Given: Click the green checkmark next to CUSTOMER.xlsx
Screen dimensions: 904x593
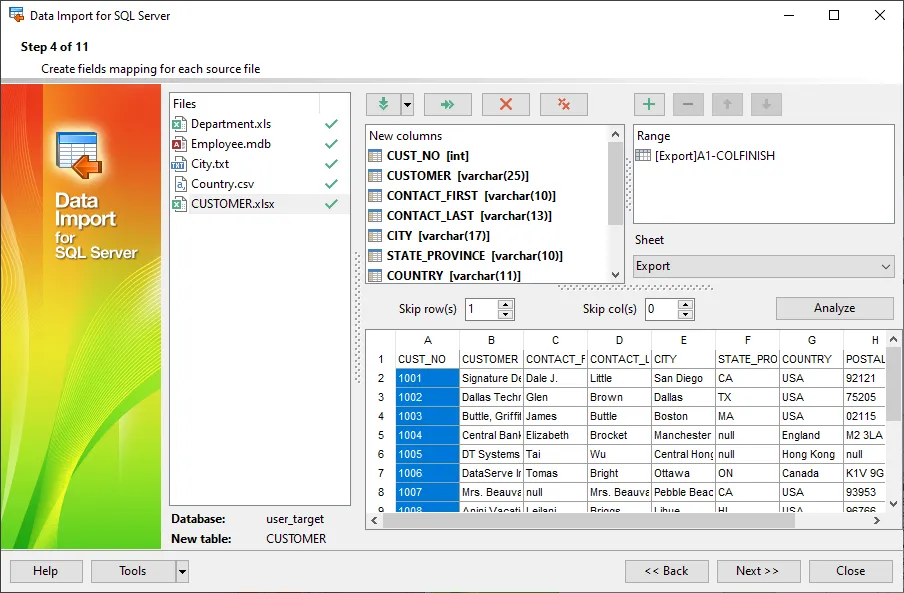Looking at the screenshot, I should click(331, 204).
